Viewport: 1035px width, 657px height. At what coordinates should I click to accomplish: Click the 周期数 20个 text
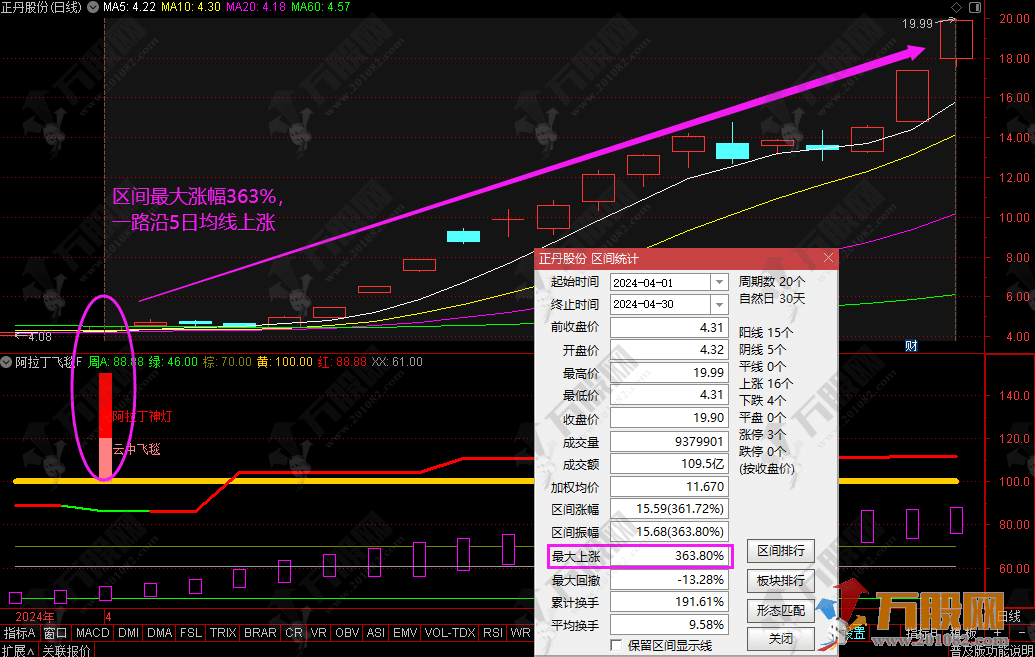tap(772, 282)
